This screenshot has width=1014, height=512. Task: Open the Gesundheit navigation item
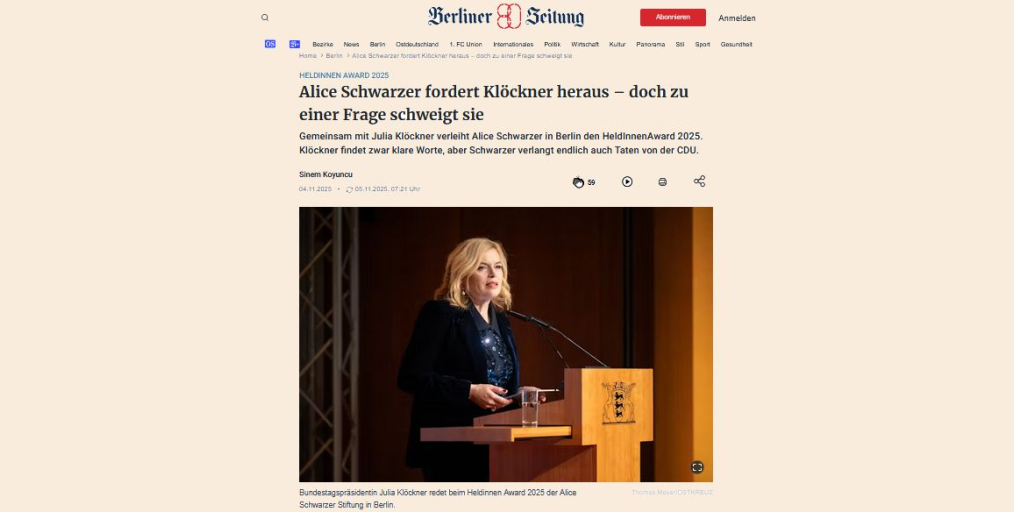(737, 45)
